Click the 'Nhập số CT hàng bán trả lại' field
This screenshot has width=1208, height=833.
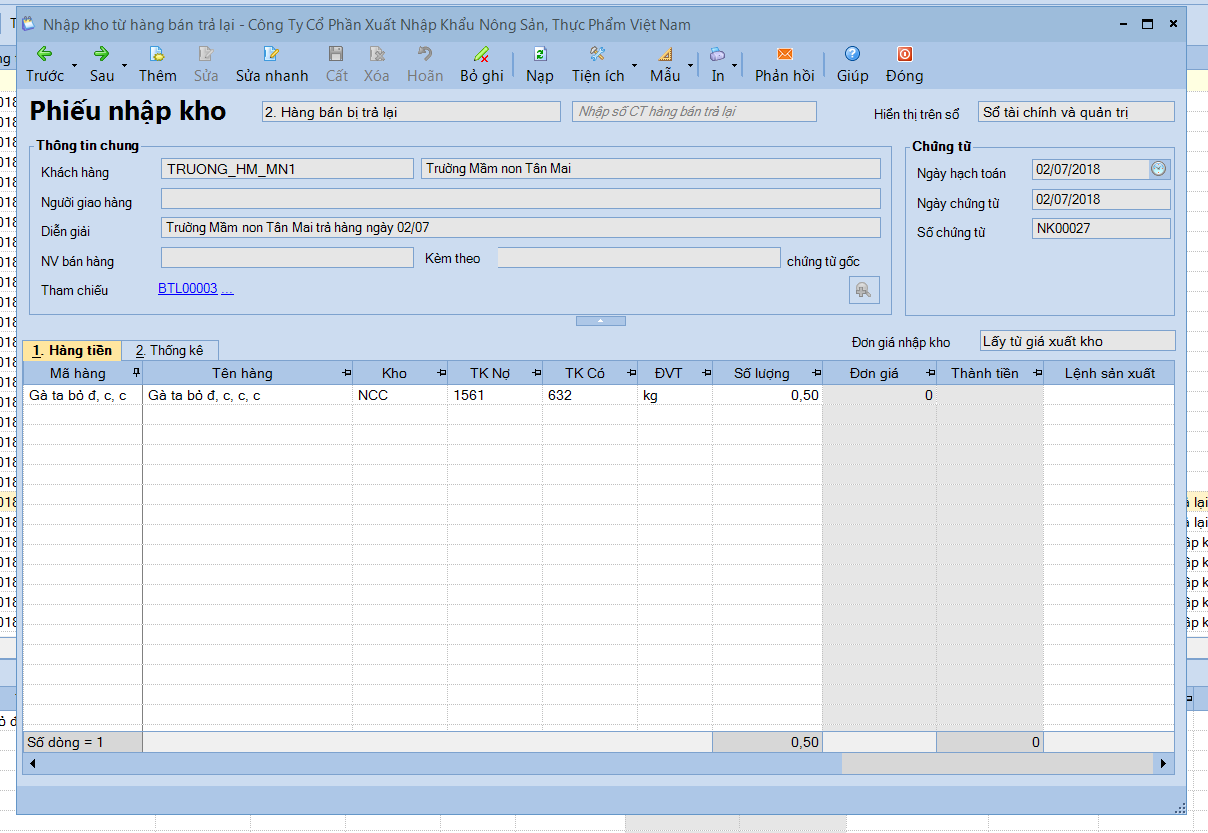[x=694, y=112]
